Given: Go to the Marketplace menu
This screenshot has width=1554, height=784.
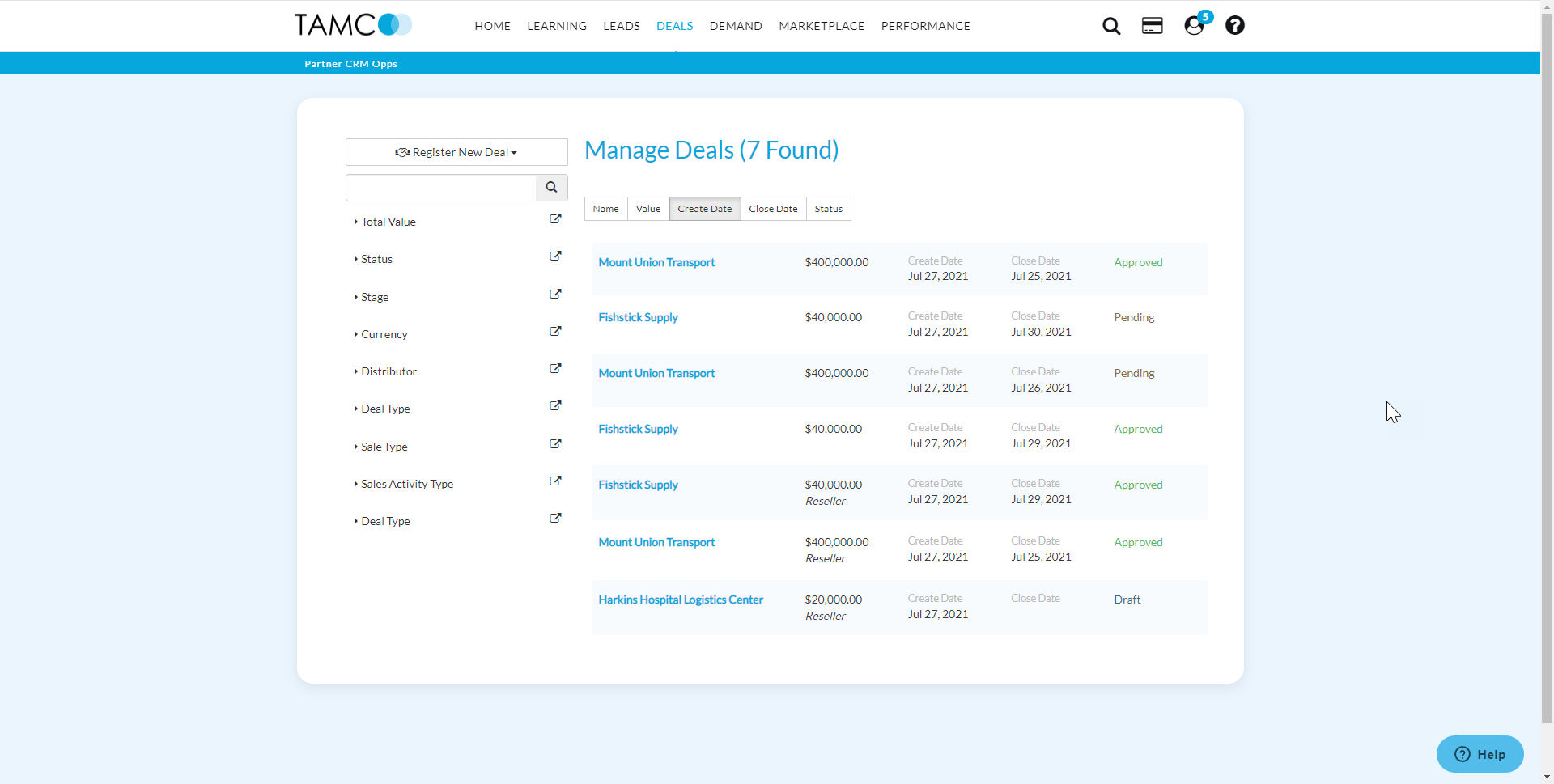Looking at the screenshot, I should [x=821, y=26].
